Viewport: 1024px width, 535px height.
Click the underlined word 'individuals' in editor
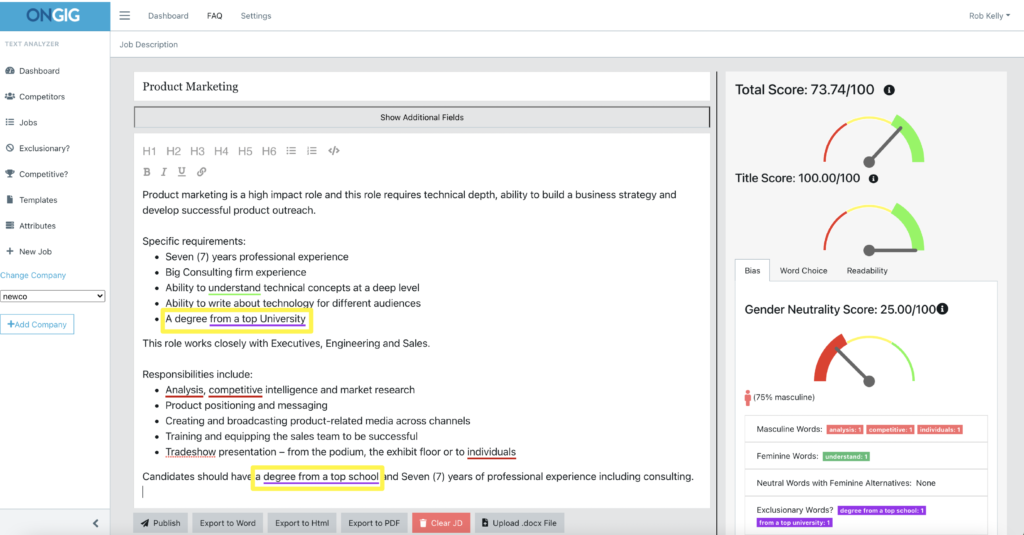[491, 452]
